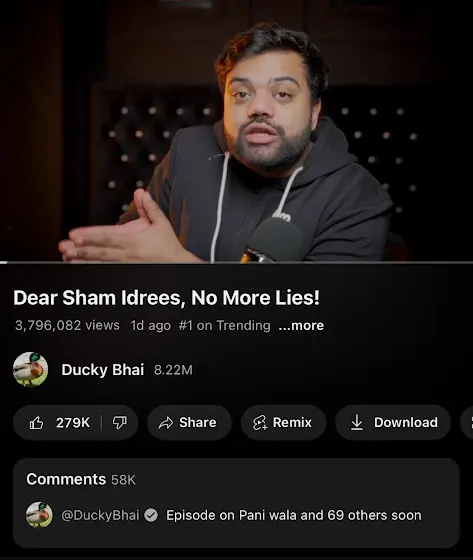This screenshot has height=560, width=473.
Task: Seek using the video progress bar
Action: pyautogui.click(x=236, y=262)
